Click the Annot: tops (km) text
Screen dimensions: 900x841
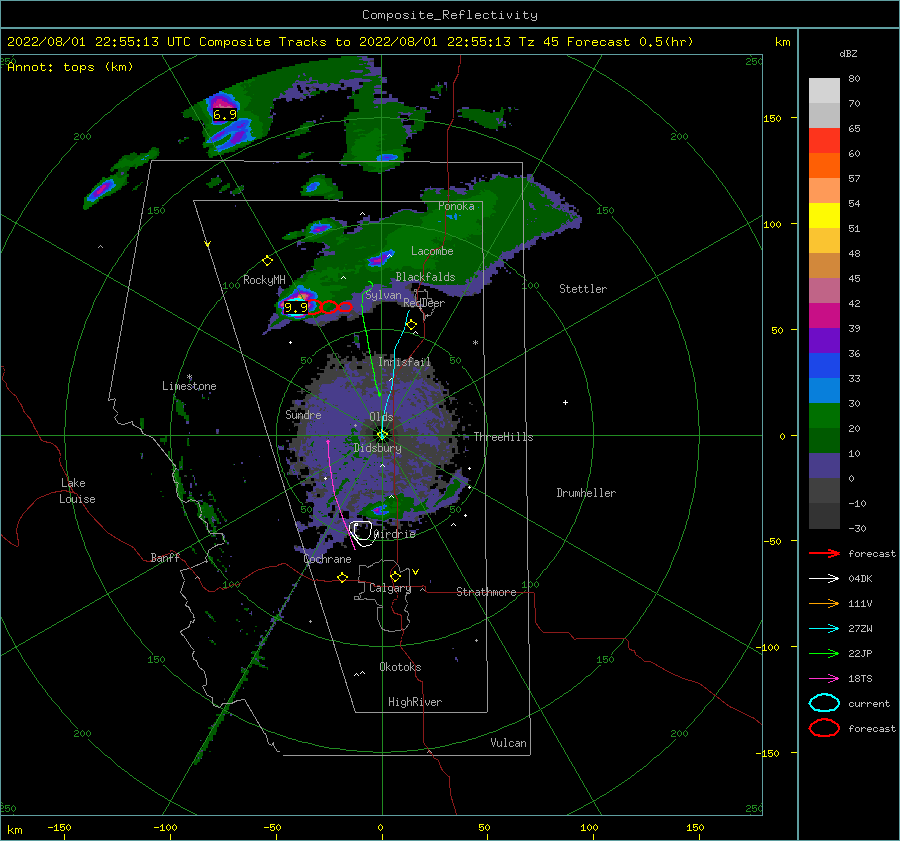(70, 67)
